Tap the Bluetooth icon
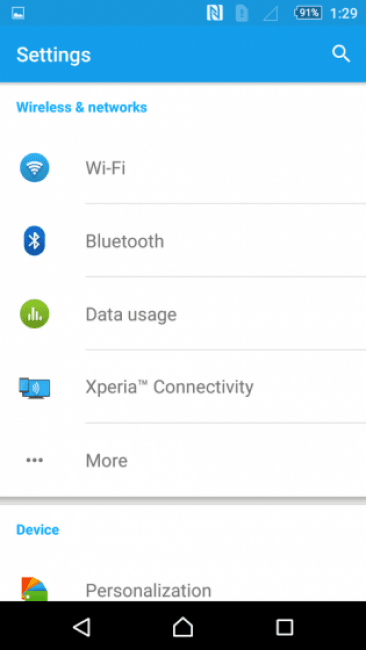The height and width of the screenshot is (650, 366). [34, 240]
